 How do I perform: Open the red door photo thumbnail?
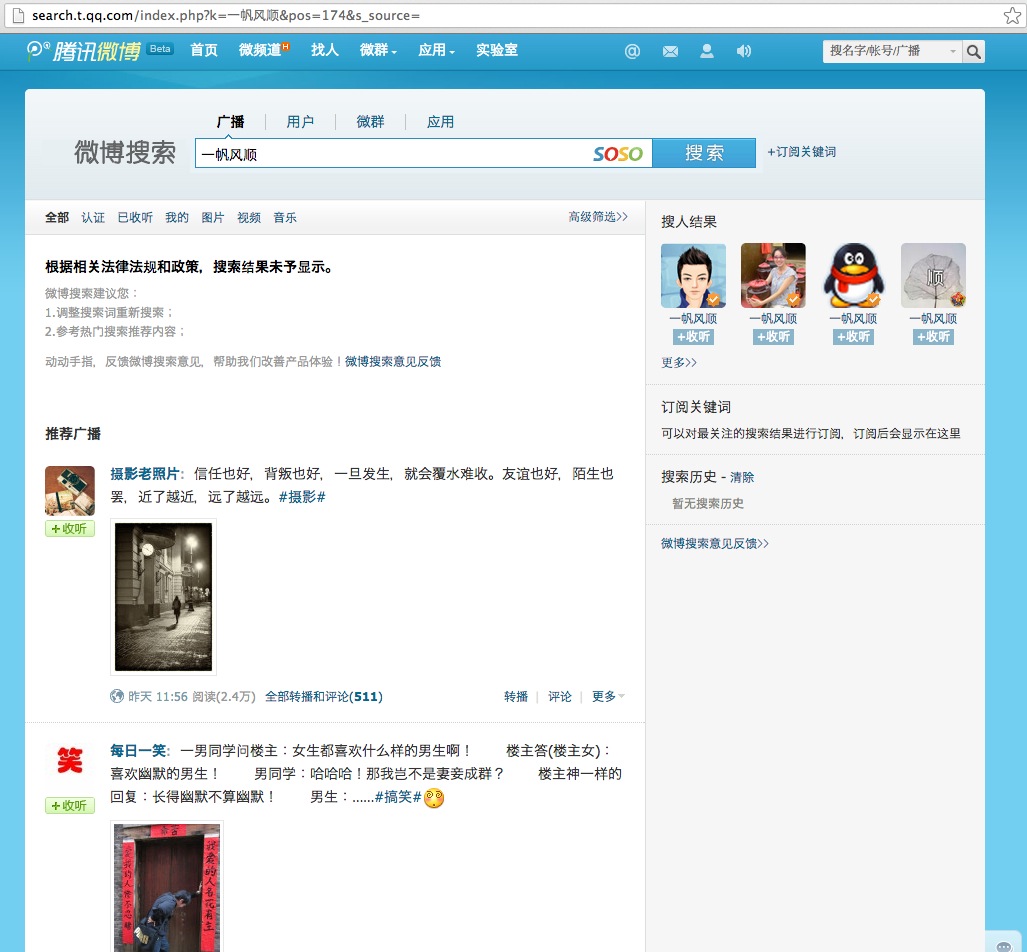[x=167, y=886]
